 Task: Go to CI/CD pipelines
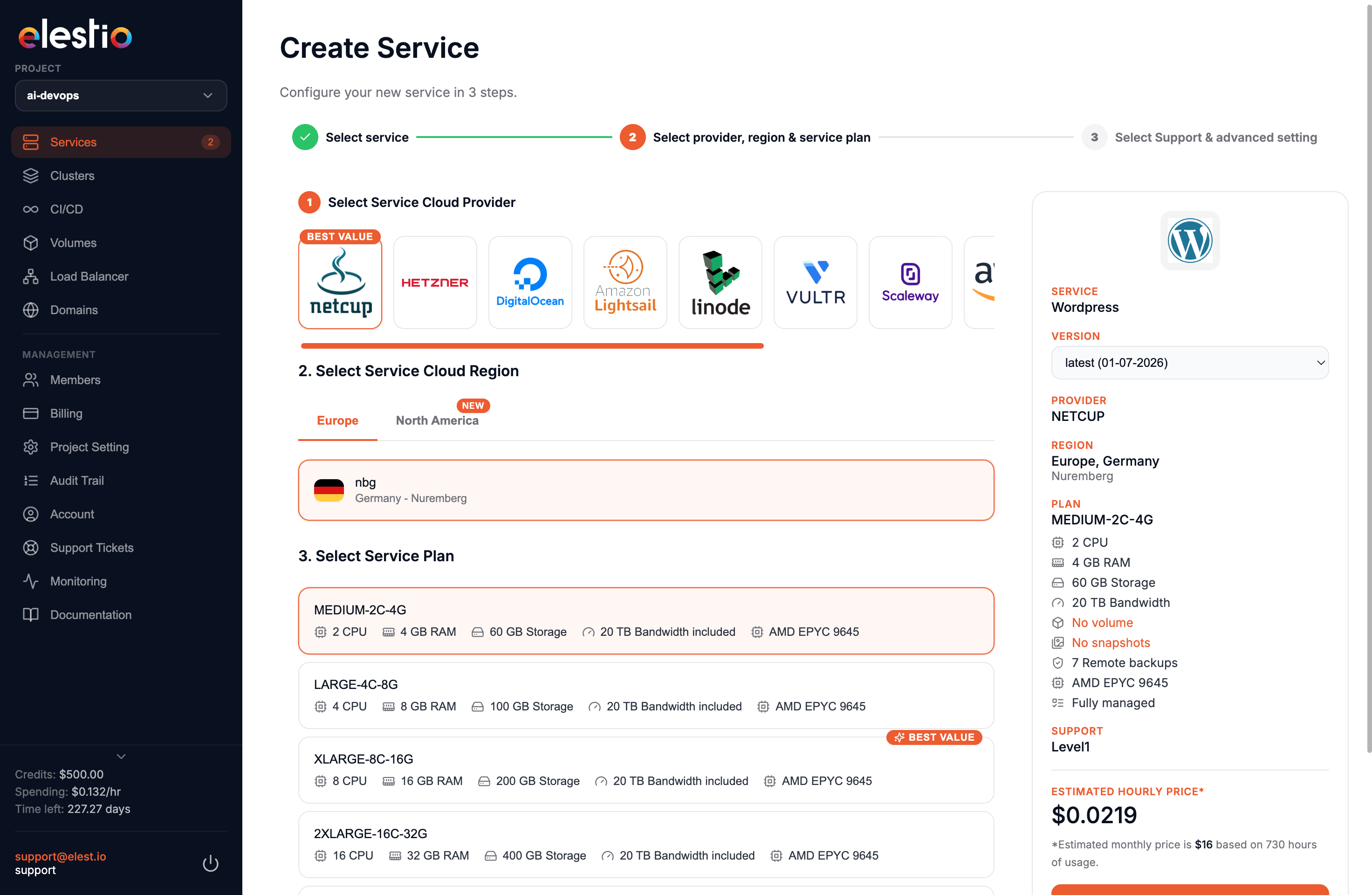(121, 209)
